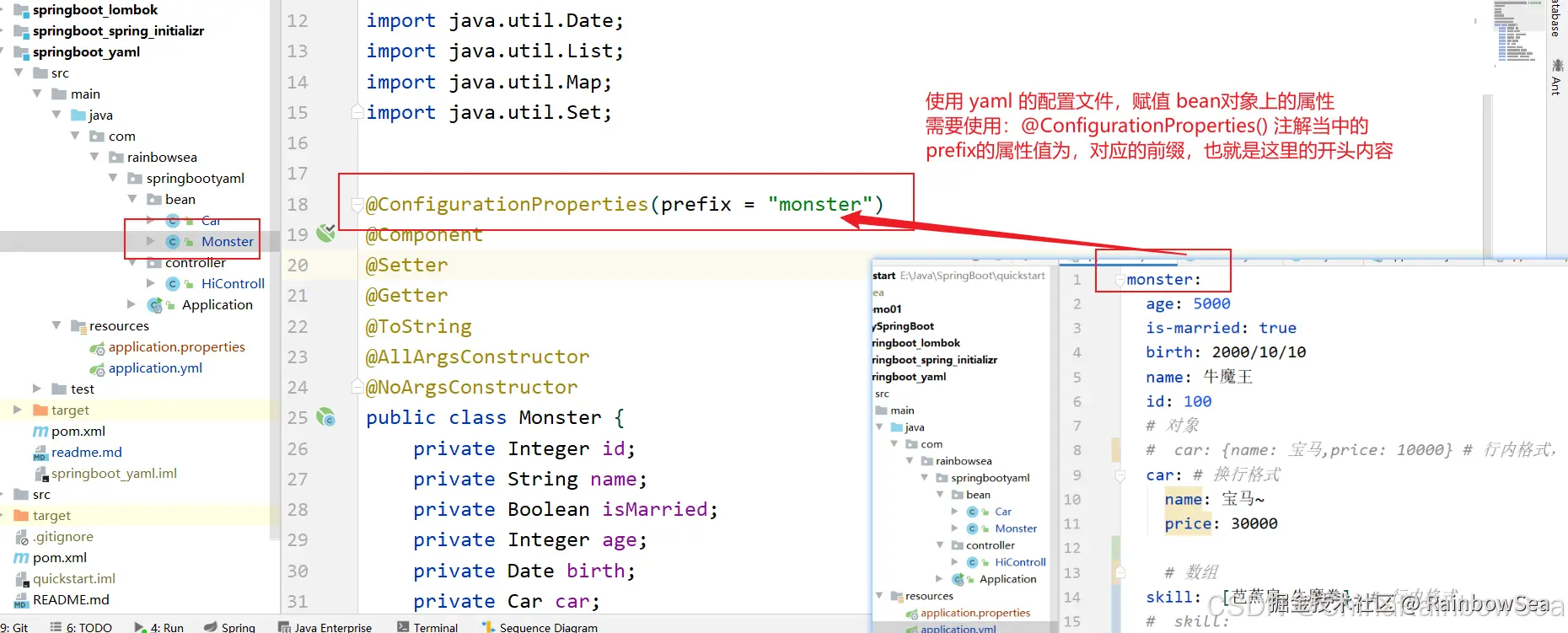The image size is (1568, 633).
Task: Click the price: 30000 line in the yml
Action: point(1221,523)
